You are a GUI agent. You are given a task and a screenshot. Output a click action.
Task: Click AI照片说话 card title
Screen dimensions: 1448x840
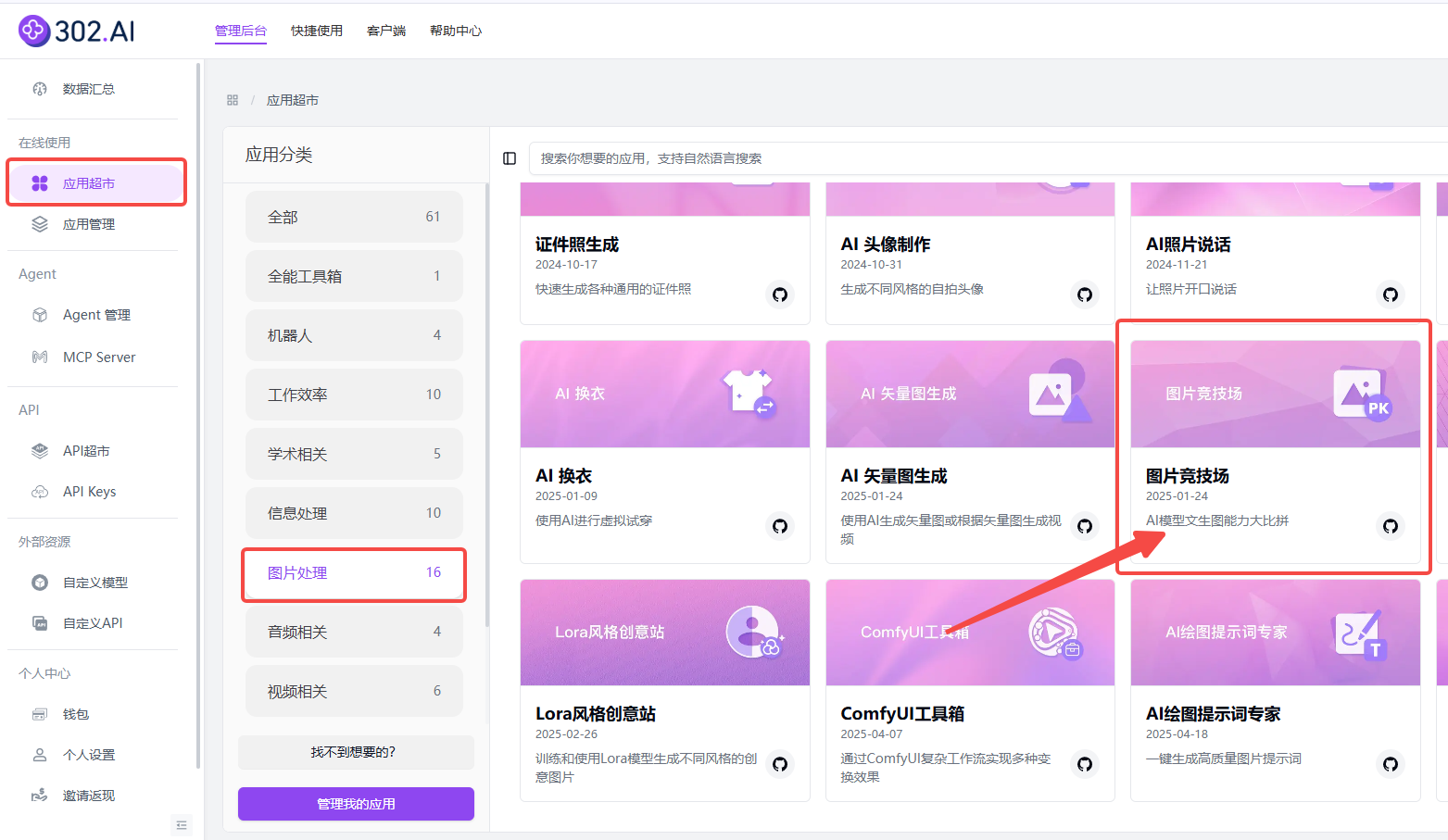pyautogui.click(x=1189, y=244)
